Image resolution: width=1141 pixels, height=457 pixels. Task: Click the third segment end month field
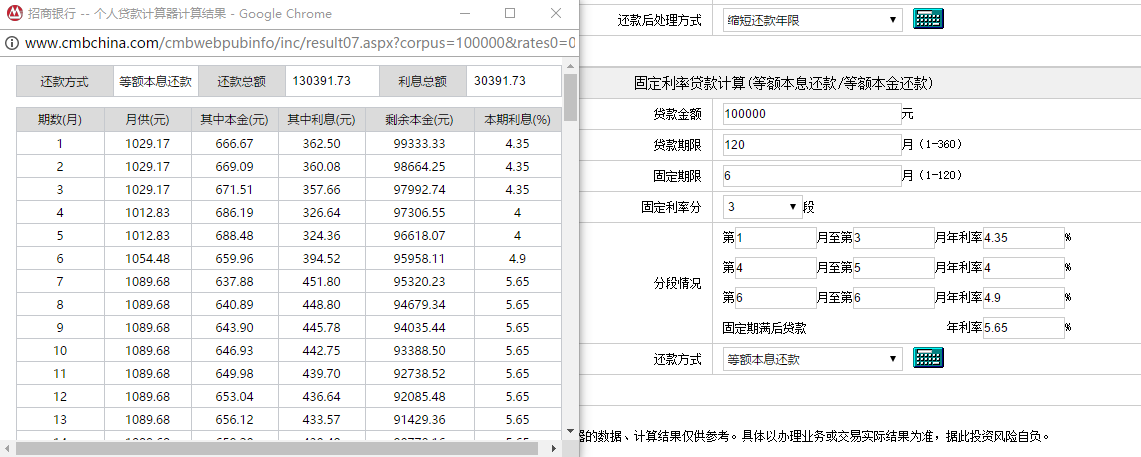(894, 298)
